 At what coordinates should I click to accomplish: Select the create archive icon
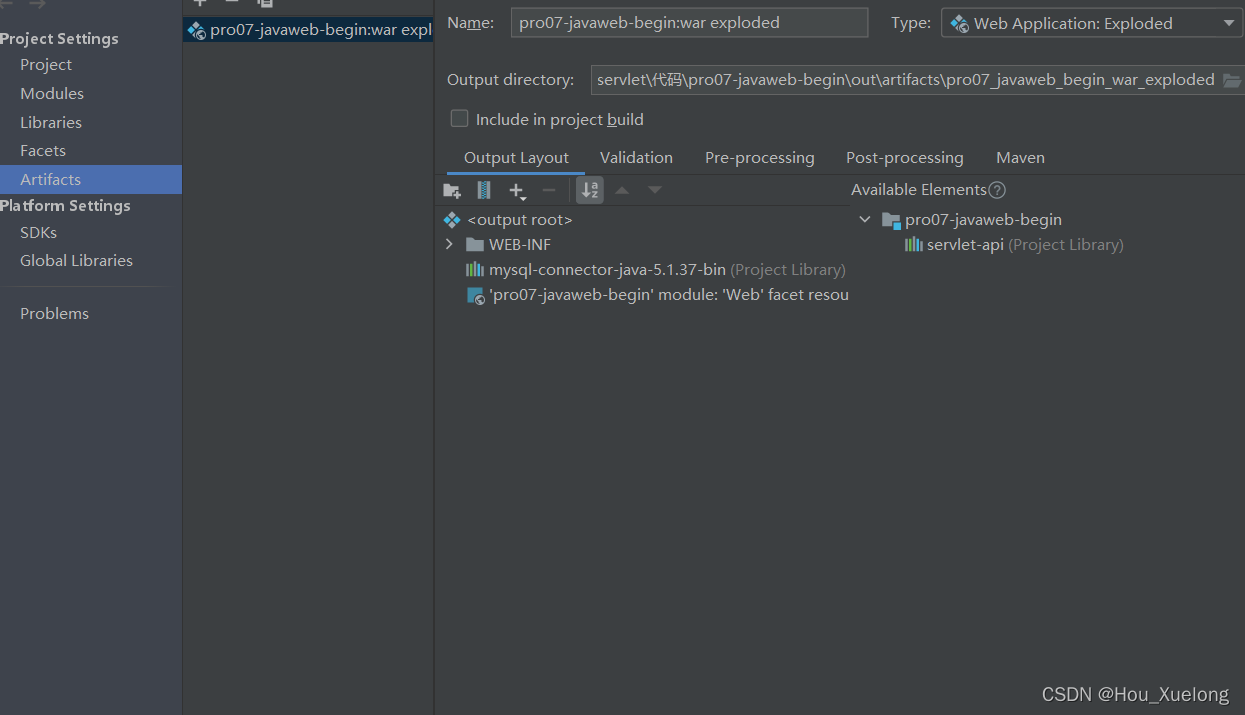tap(484, 190)
